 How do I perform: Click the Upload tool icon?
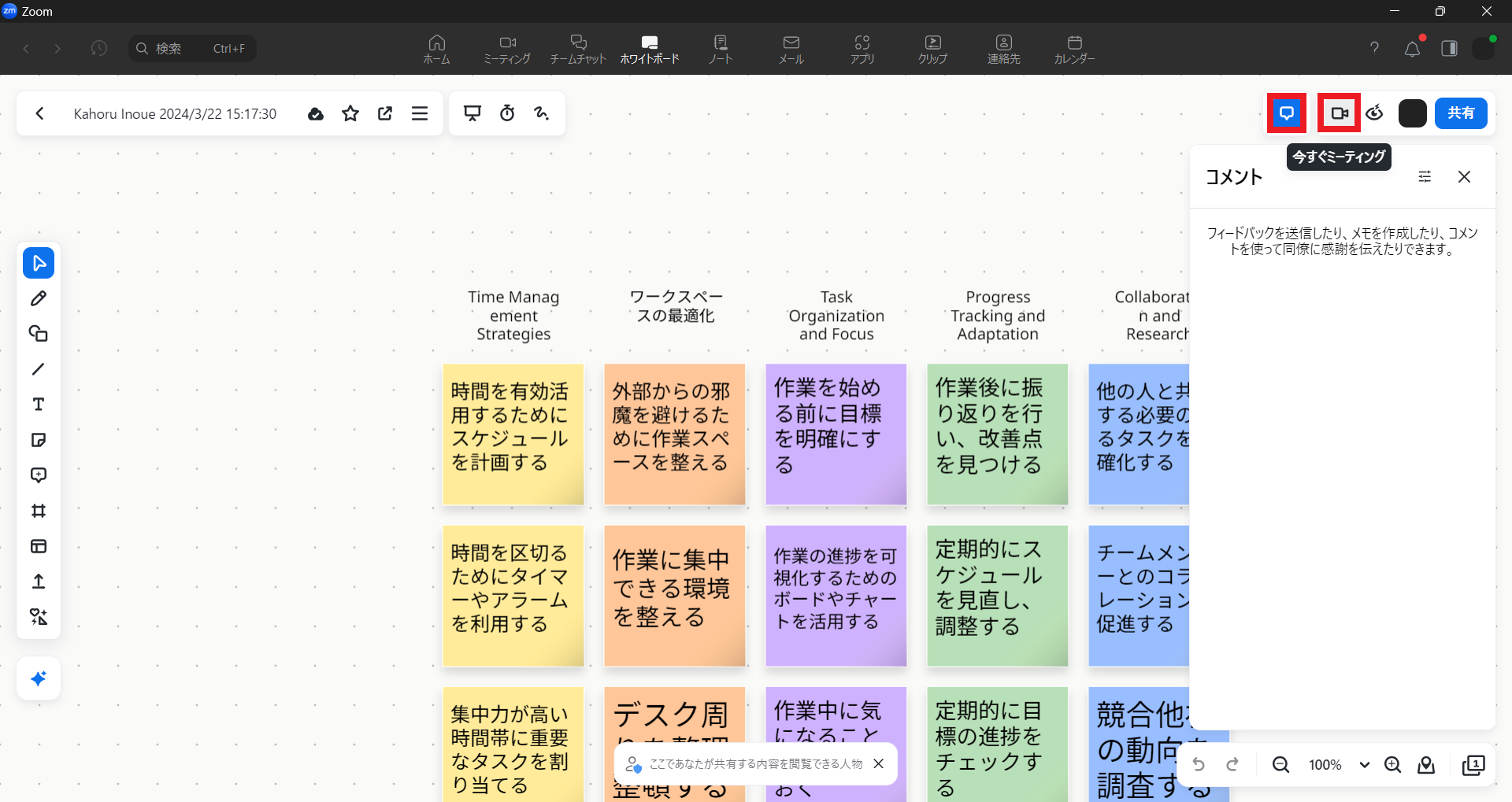click(38, 582)
